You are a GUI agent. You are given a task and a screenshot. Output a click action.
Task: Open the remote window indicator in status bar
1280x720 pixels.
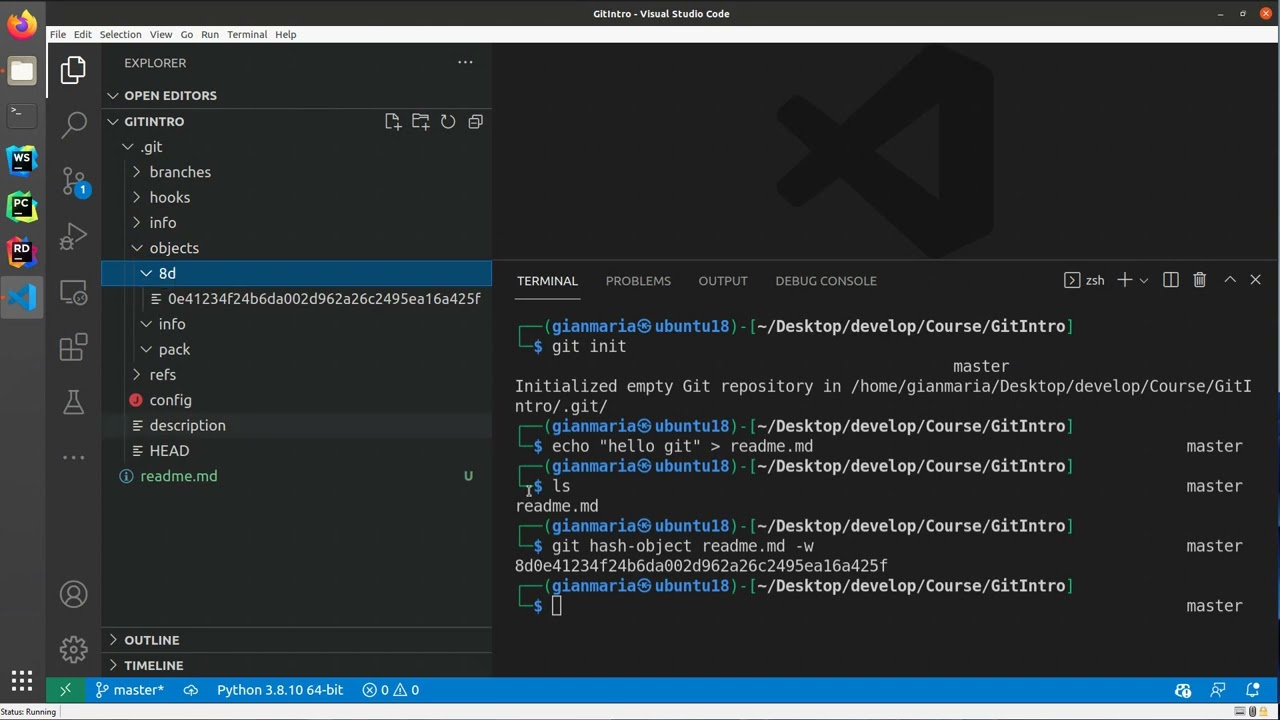click(65, 690)
